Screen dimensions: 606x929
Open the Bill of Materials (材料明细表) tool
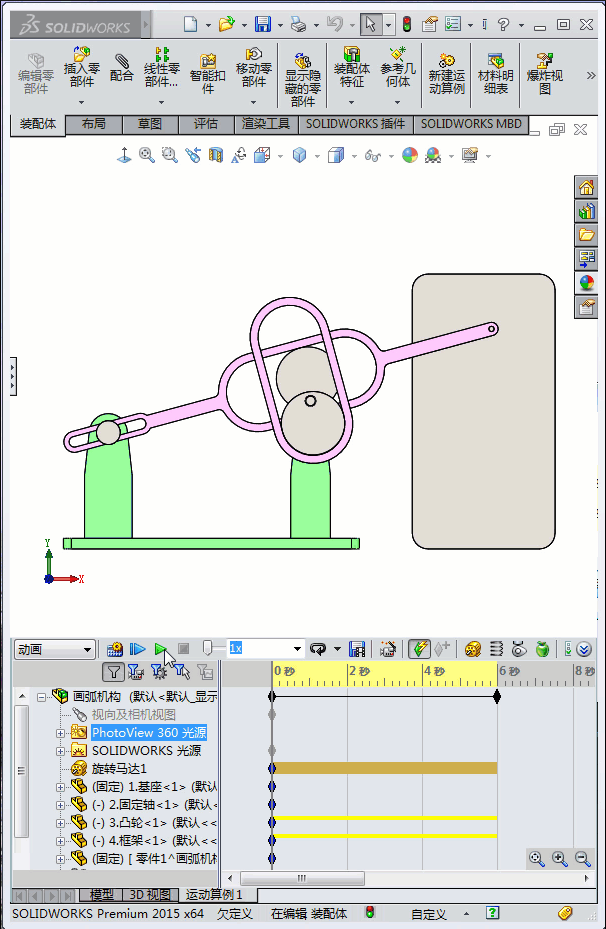click(495, 73)
